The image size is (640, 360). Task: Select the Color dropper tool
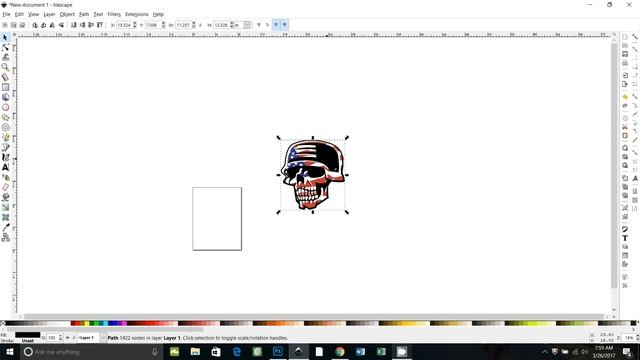5,227
